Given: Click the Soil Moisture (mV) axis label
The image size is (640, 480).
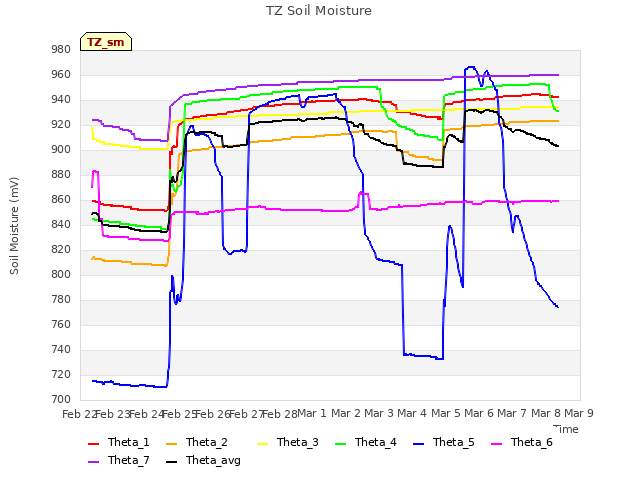Looking at the screenshot, I should (x=14, y=226).
